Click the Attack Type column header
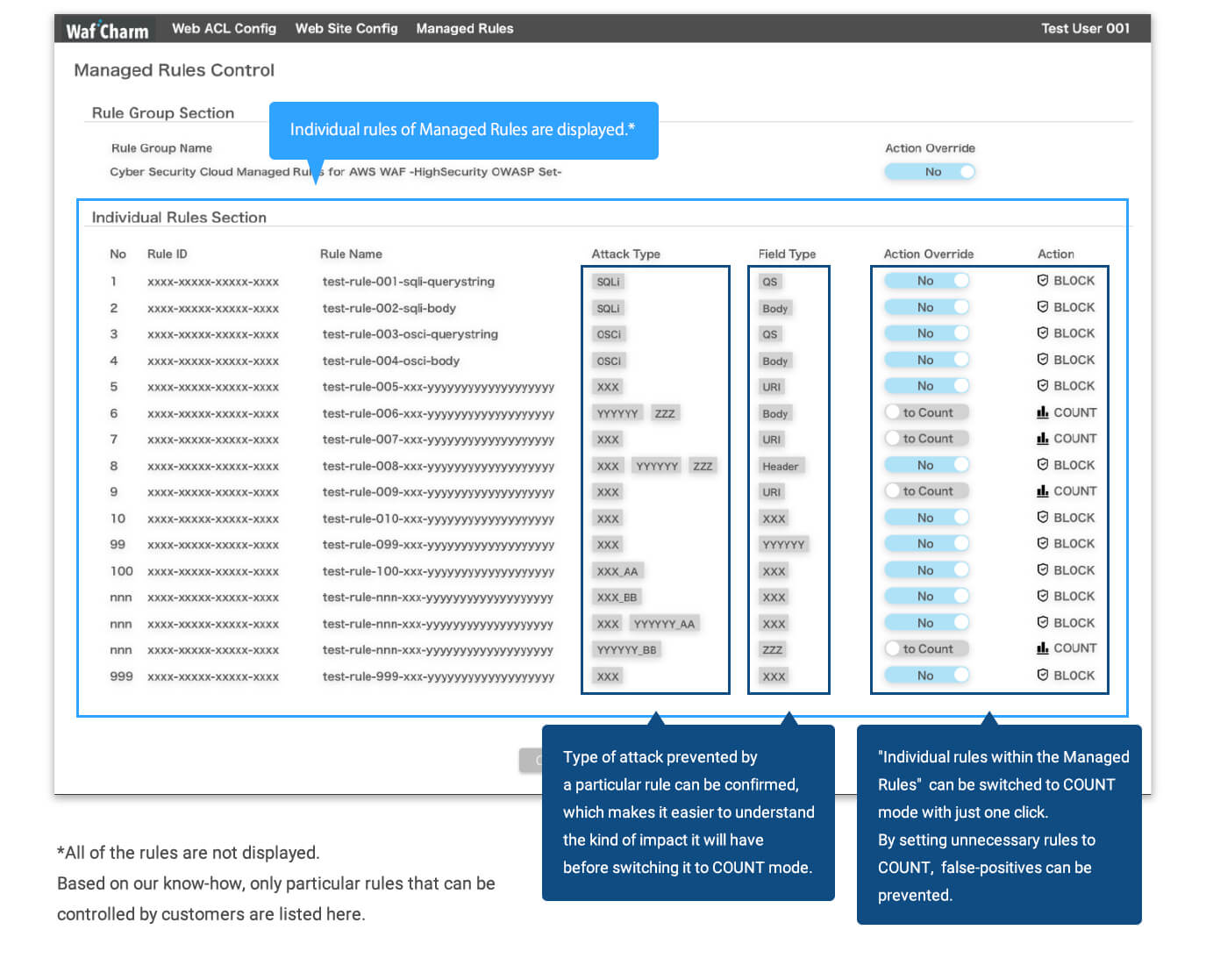 626,254
